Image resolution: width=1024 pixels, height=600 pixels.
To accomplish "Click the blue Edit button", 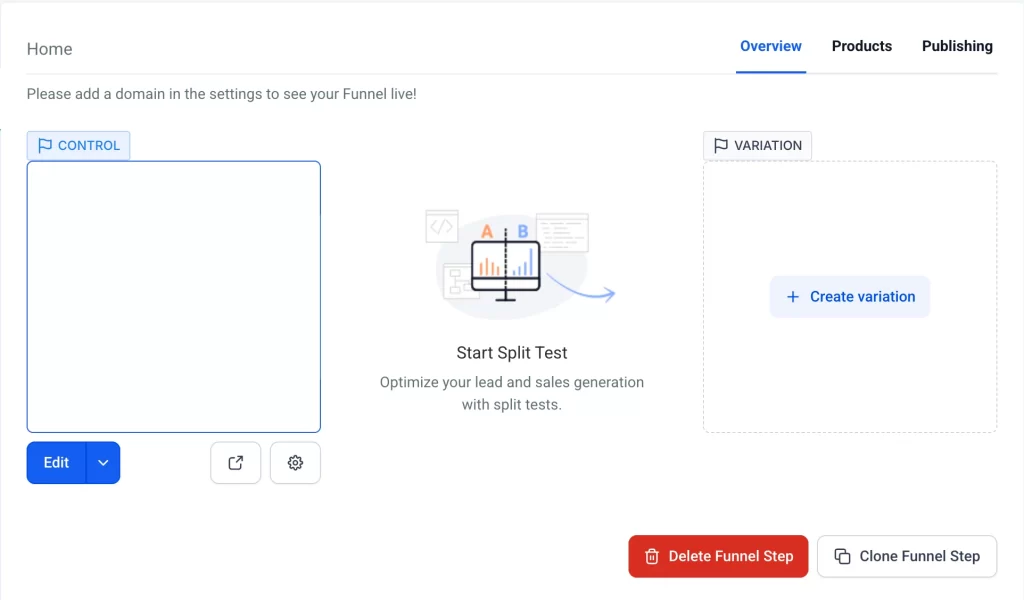I will (x=57, y=463).
